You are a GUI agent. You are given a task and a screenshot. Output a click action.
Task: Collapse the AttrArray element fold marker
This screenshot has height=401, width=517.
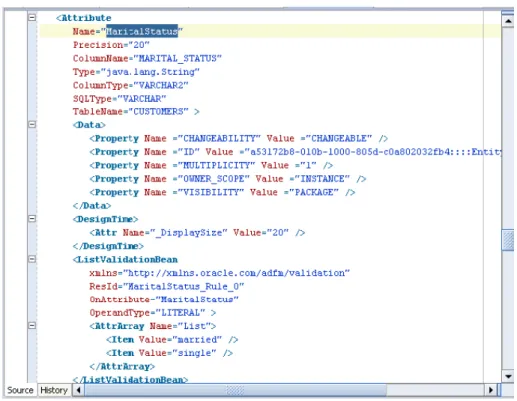[32, 325]
